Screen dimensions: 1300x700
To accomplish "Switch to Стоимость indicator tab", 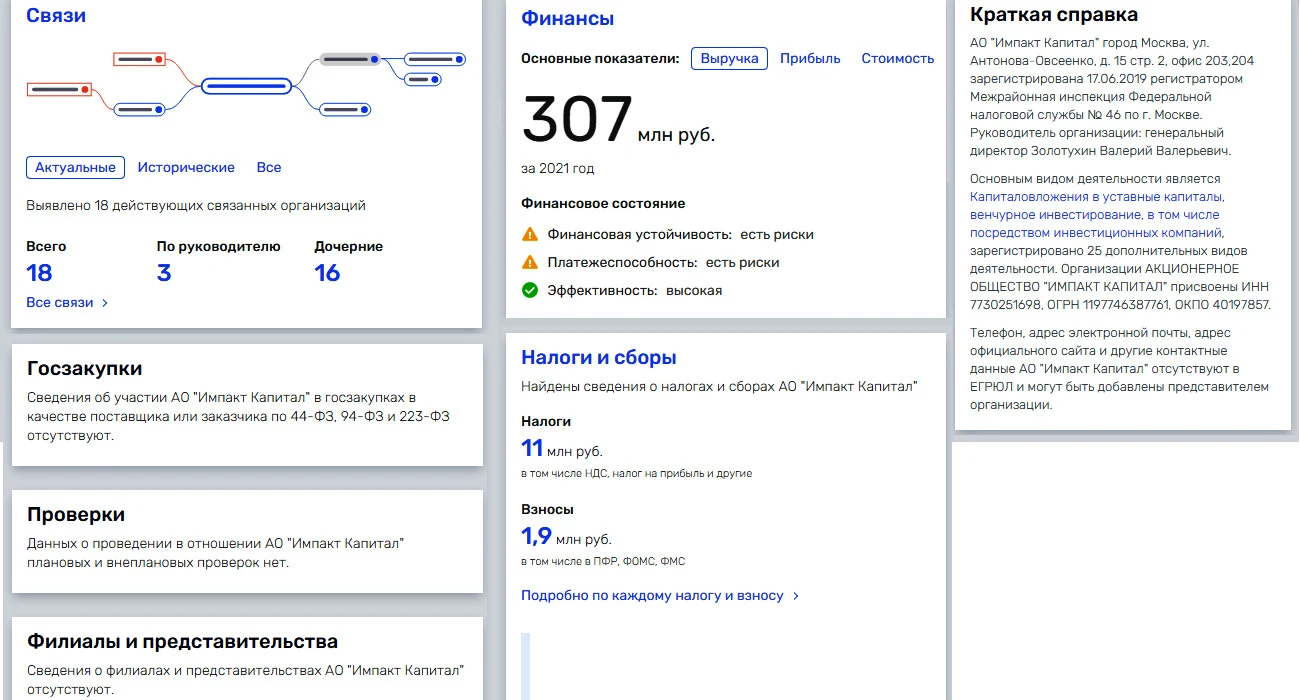I will [x=898, y=59].
